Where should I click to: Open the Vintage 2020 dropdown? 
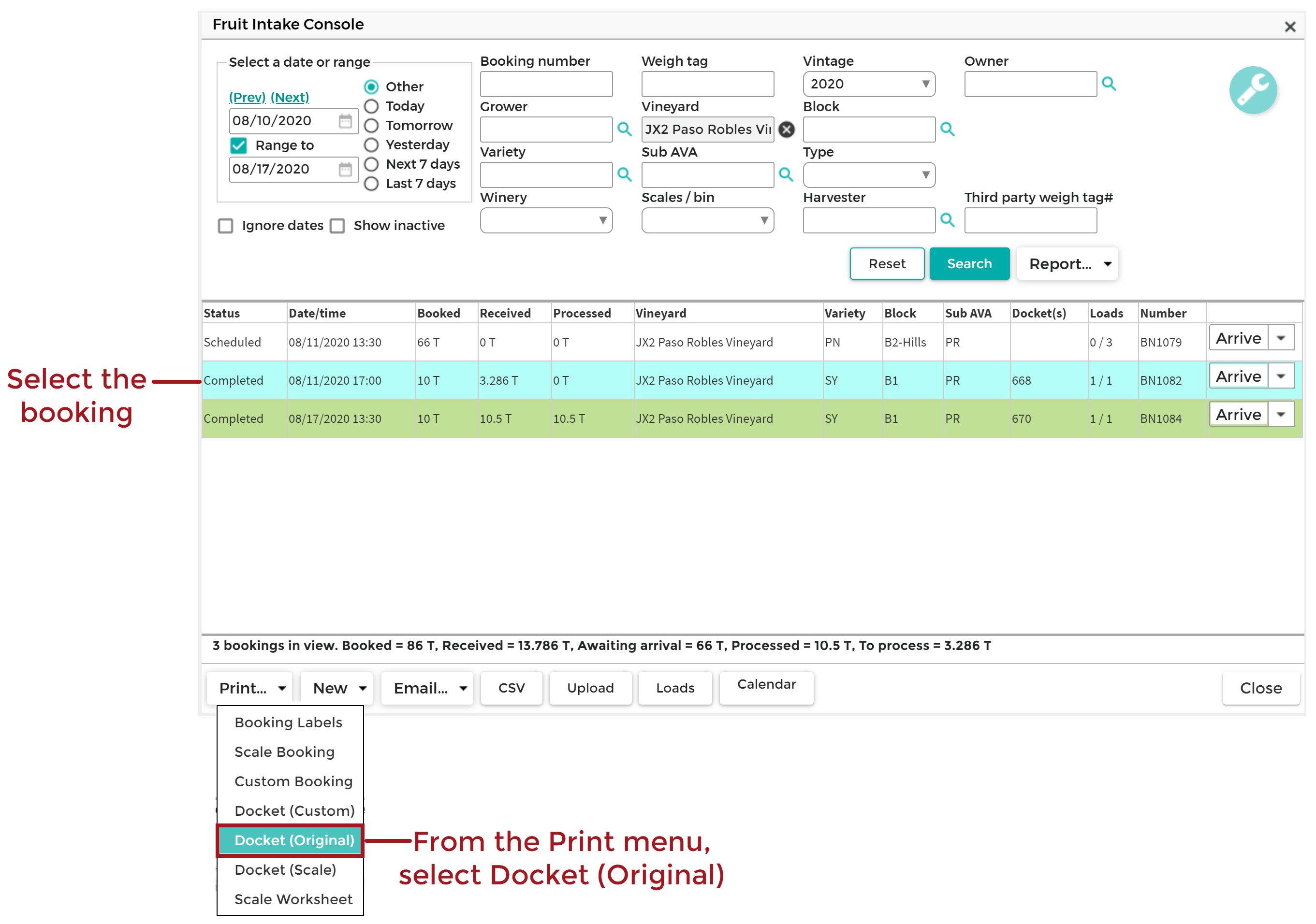coord(869,84)
